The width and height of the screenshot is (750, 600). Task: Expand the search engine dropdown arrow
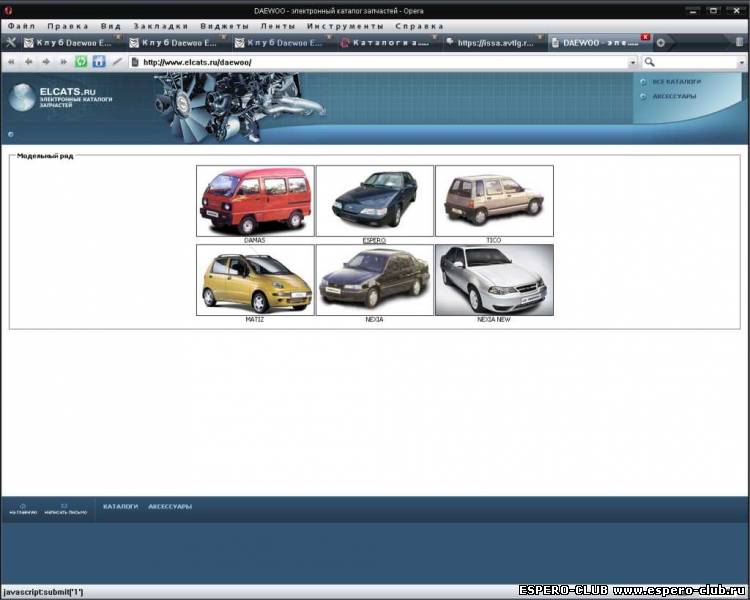[x=741, y=62]
